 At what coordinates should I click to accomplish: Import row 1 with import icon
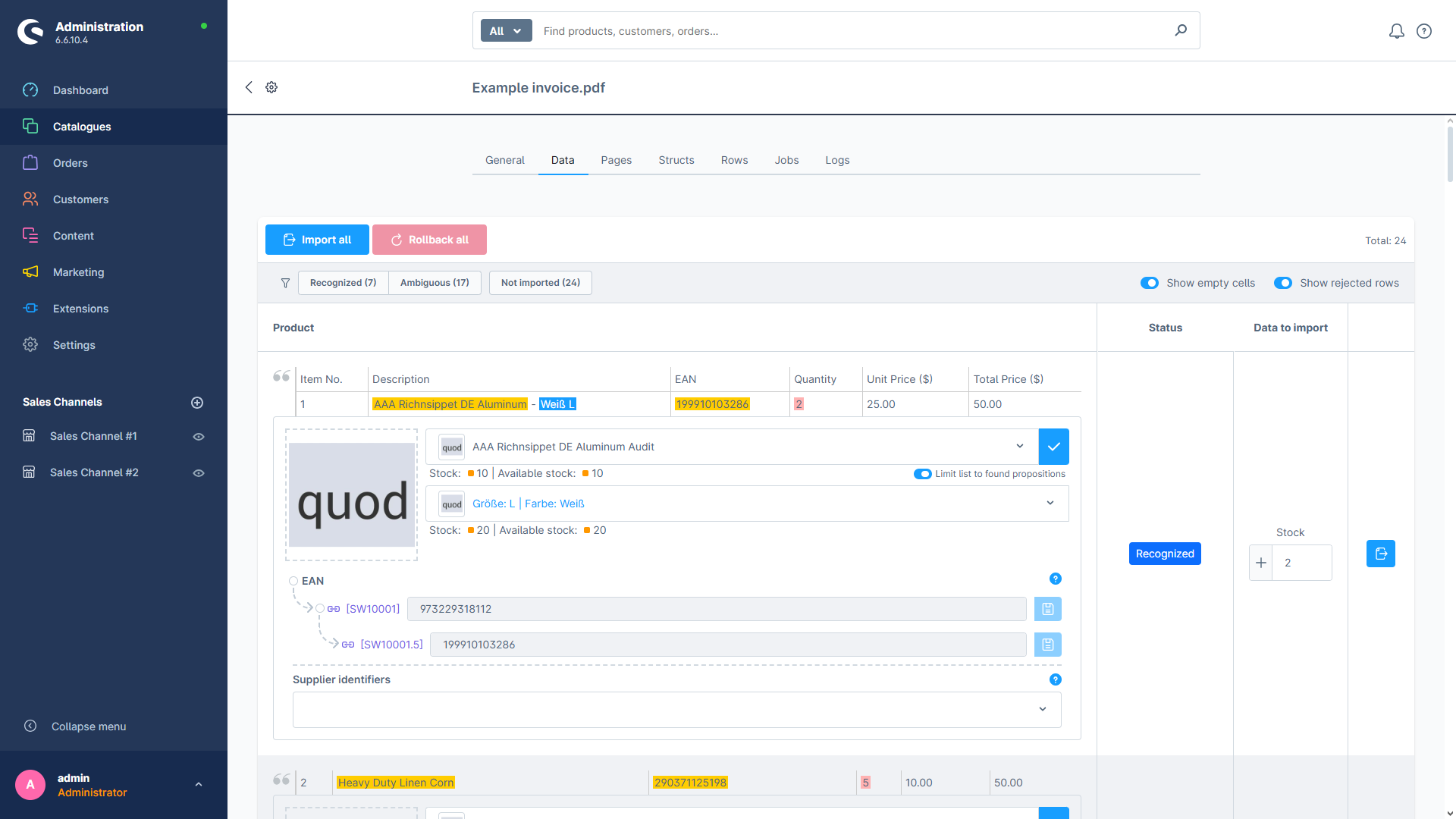(x=1381, y=554)
